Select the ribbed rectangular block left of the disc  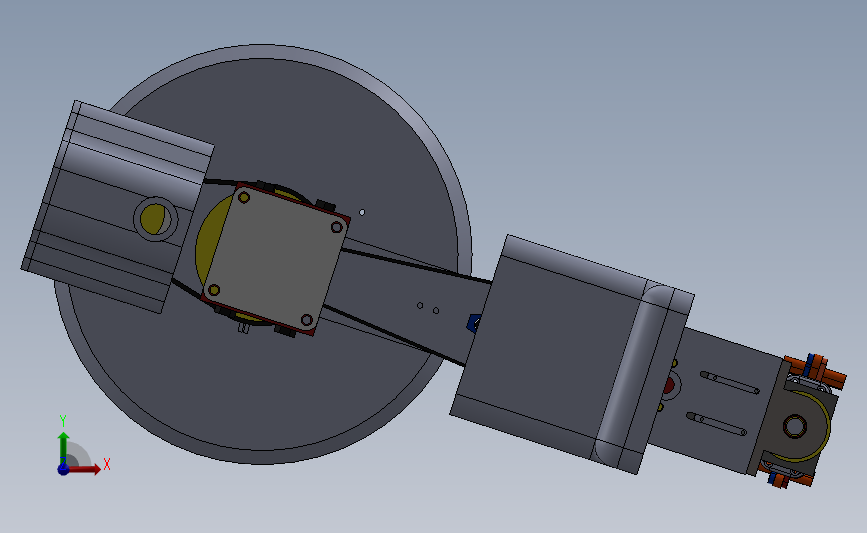(x=117, y=206)
